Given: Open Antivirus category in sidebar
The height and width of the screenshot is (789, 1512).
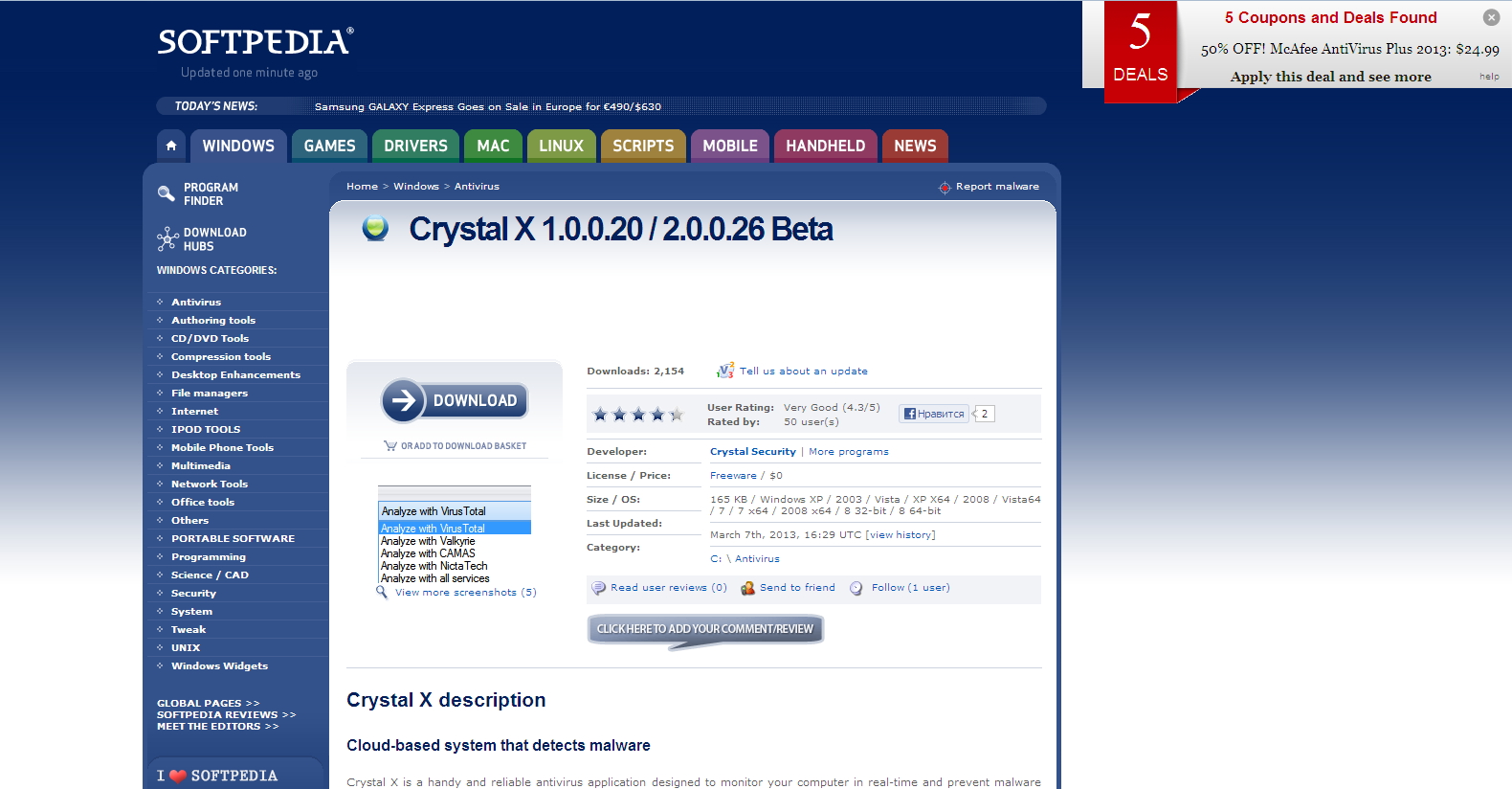Looking at the screenshot, I should 196,303.
